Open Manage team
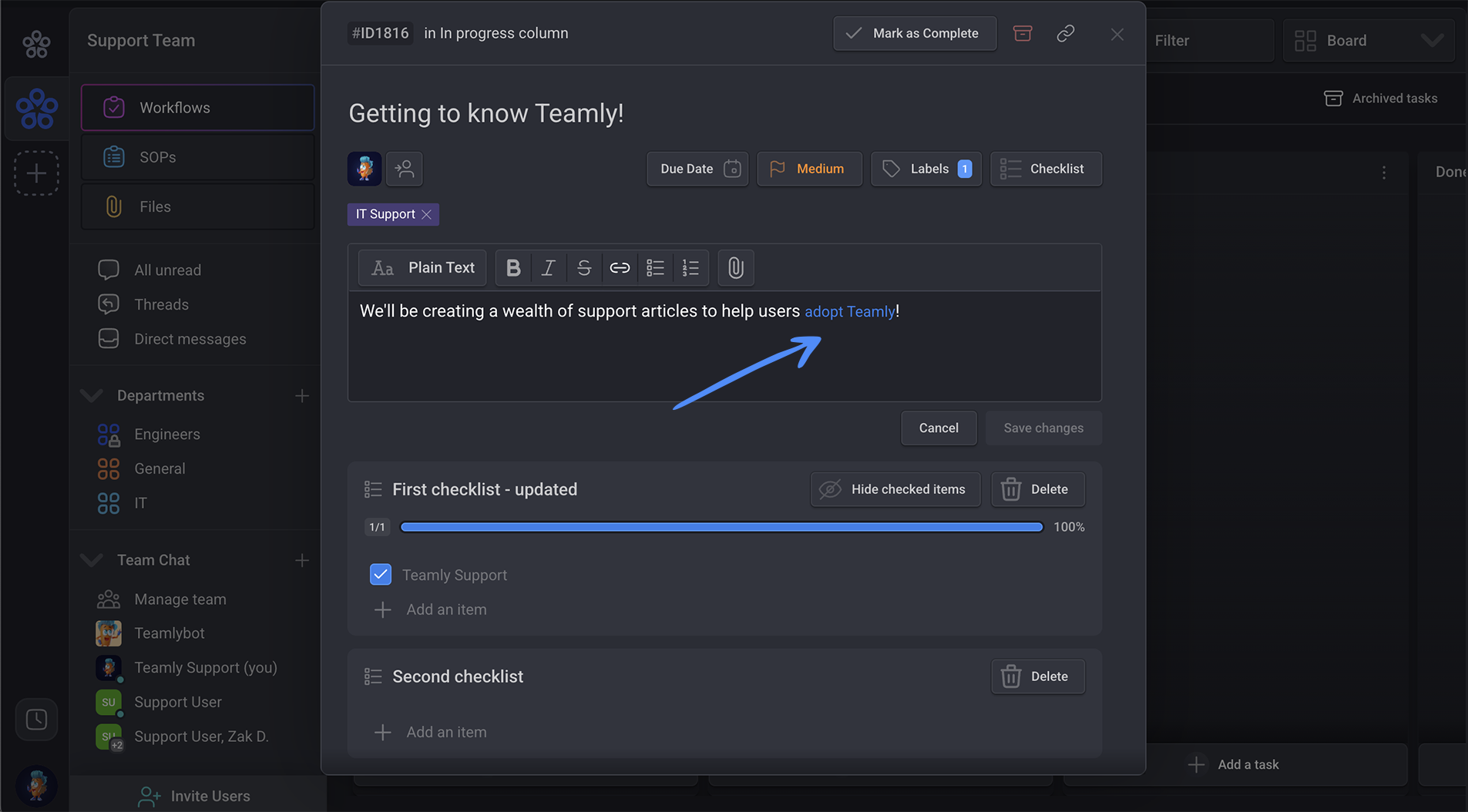 pos(180,599)
